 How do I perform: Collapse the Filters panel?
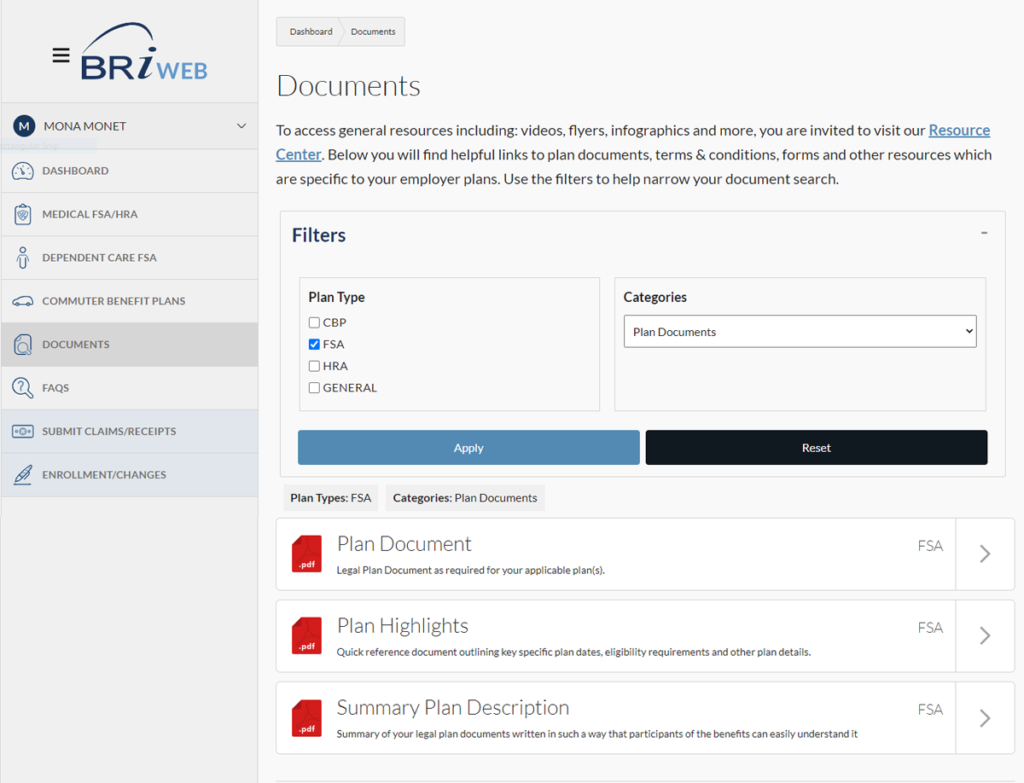pos(984,233)
